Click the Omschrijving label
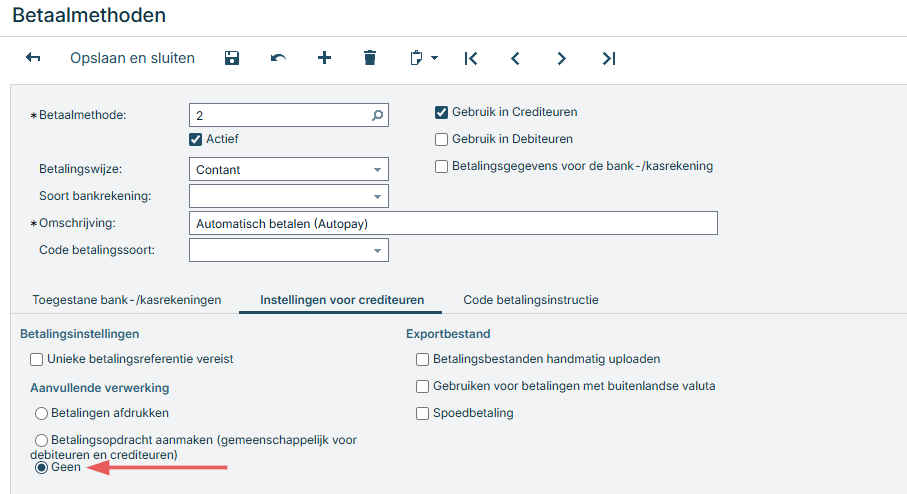The width and height of the screenshot is (907, 494). tap(77, 223)
